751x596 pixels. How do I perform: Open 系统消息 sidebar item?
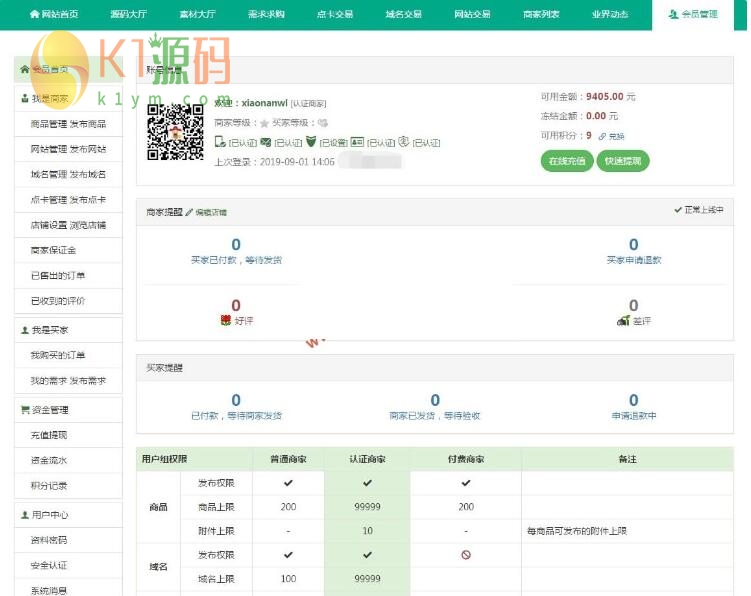click(x=49, y=591)
